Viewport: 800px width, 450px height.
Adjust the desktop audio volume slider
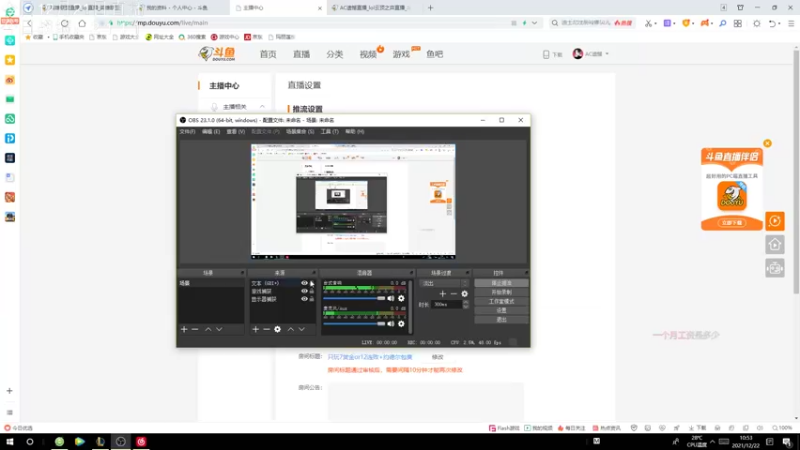click(x=354, y=298)
